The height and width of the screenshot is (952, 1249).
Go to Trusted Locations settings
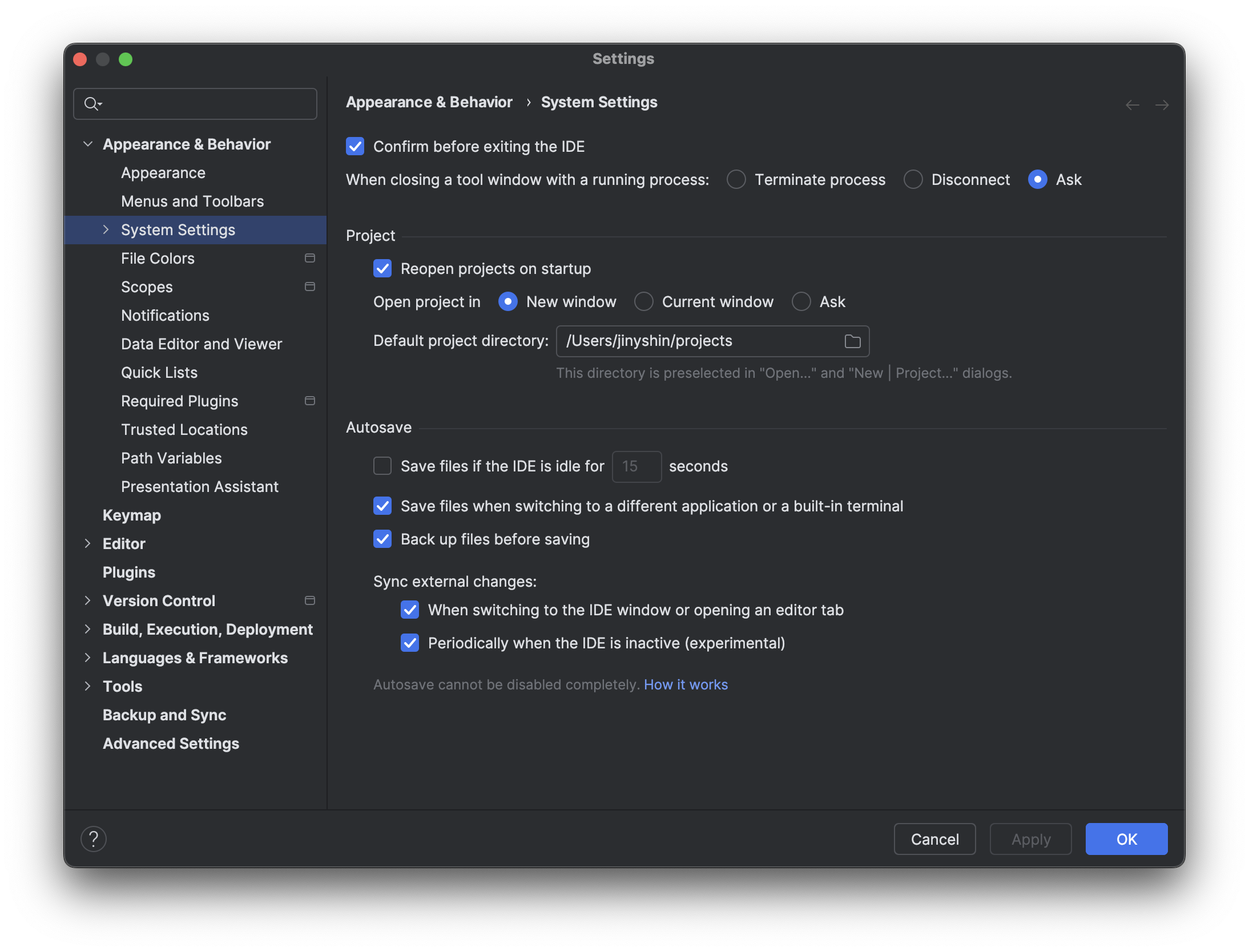[184, 430]
